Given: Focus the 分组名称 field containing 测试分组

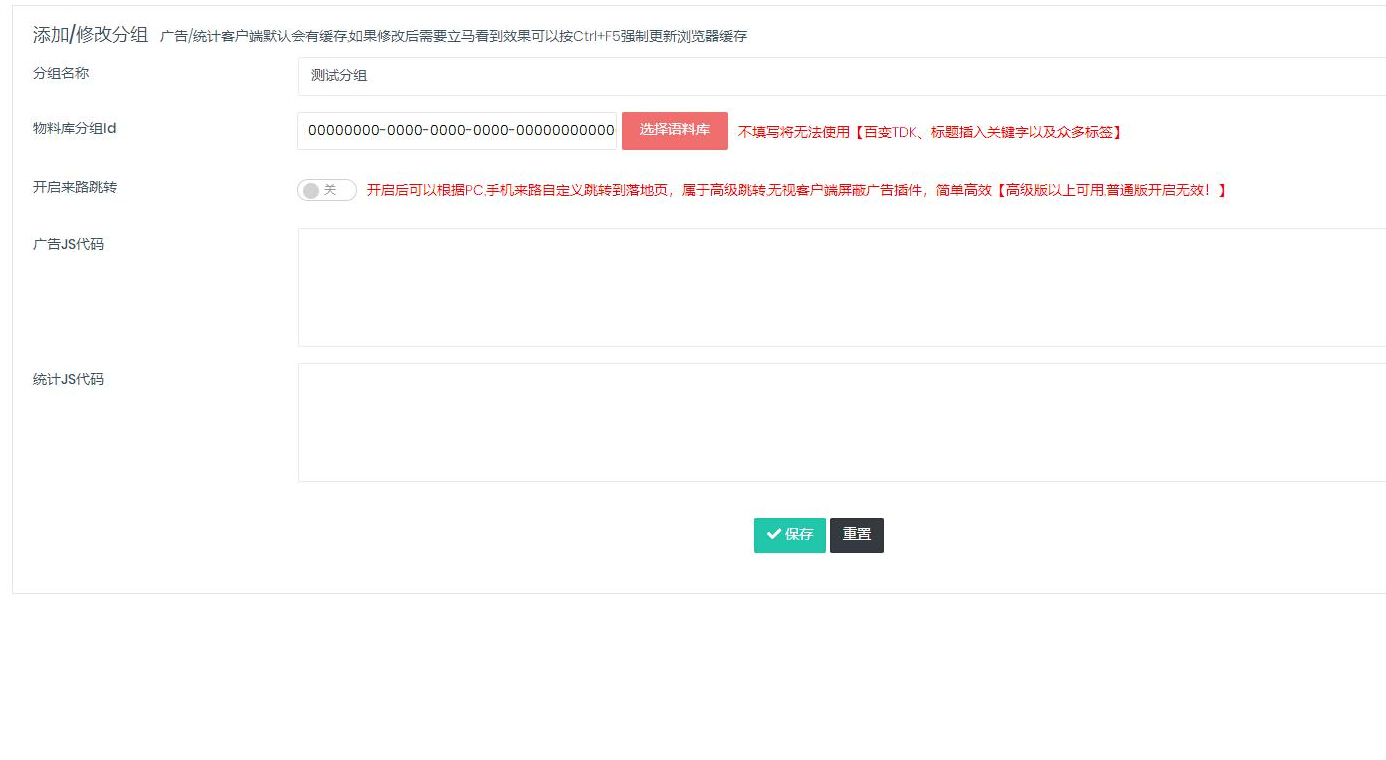Looking at the screenshot, I should [840, 76].
